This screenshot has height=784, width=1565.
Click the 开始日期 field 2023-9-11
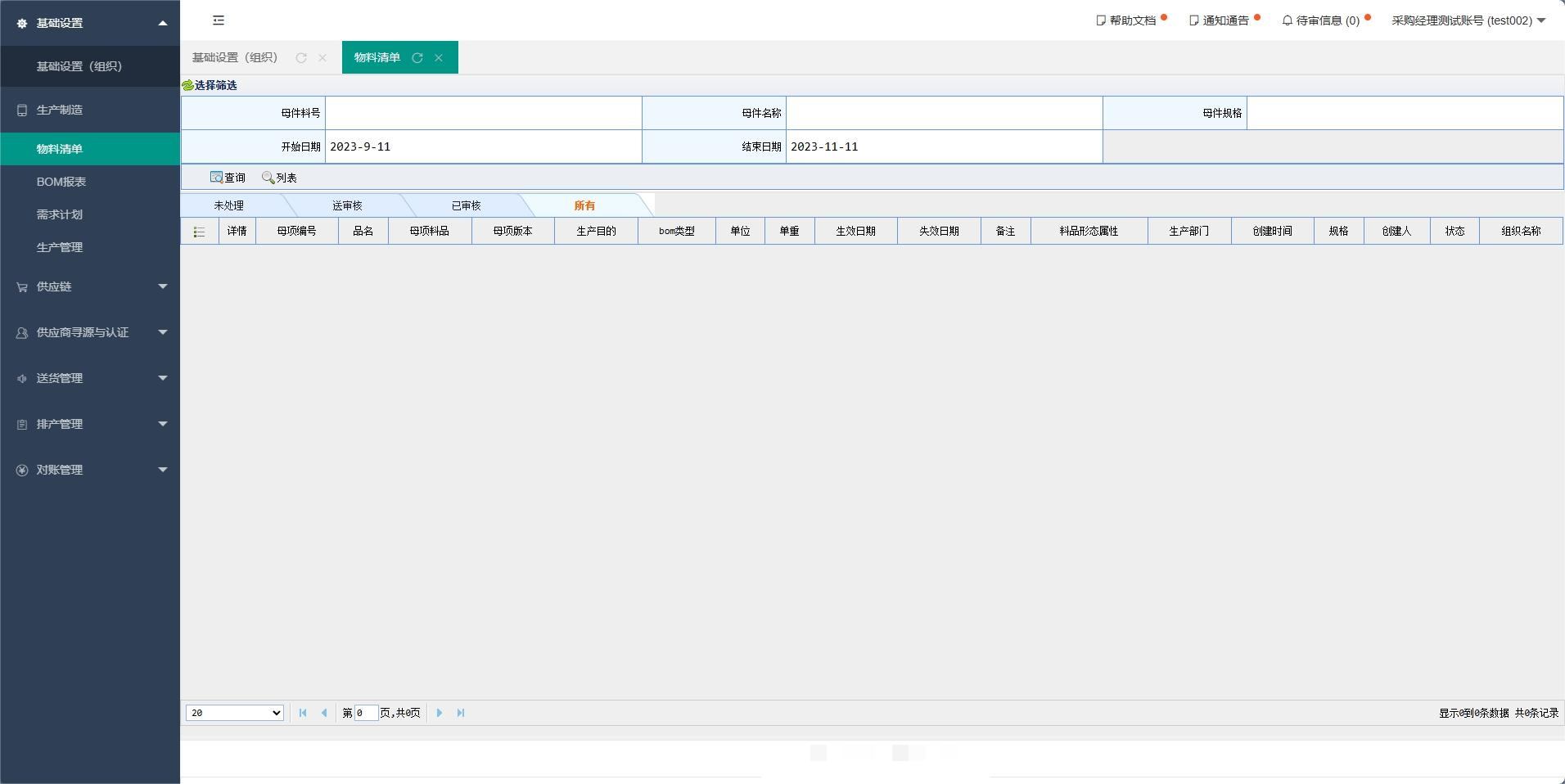(x=484, y=146)
